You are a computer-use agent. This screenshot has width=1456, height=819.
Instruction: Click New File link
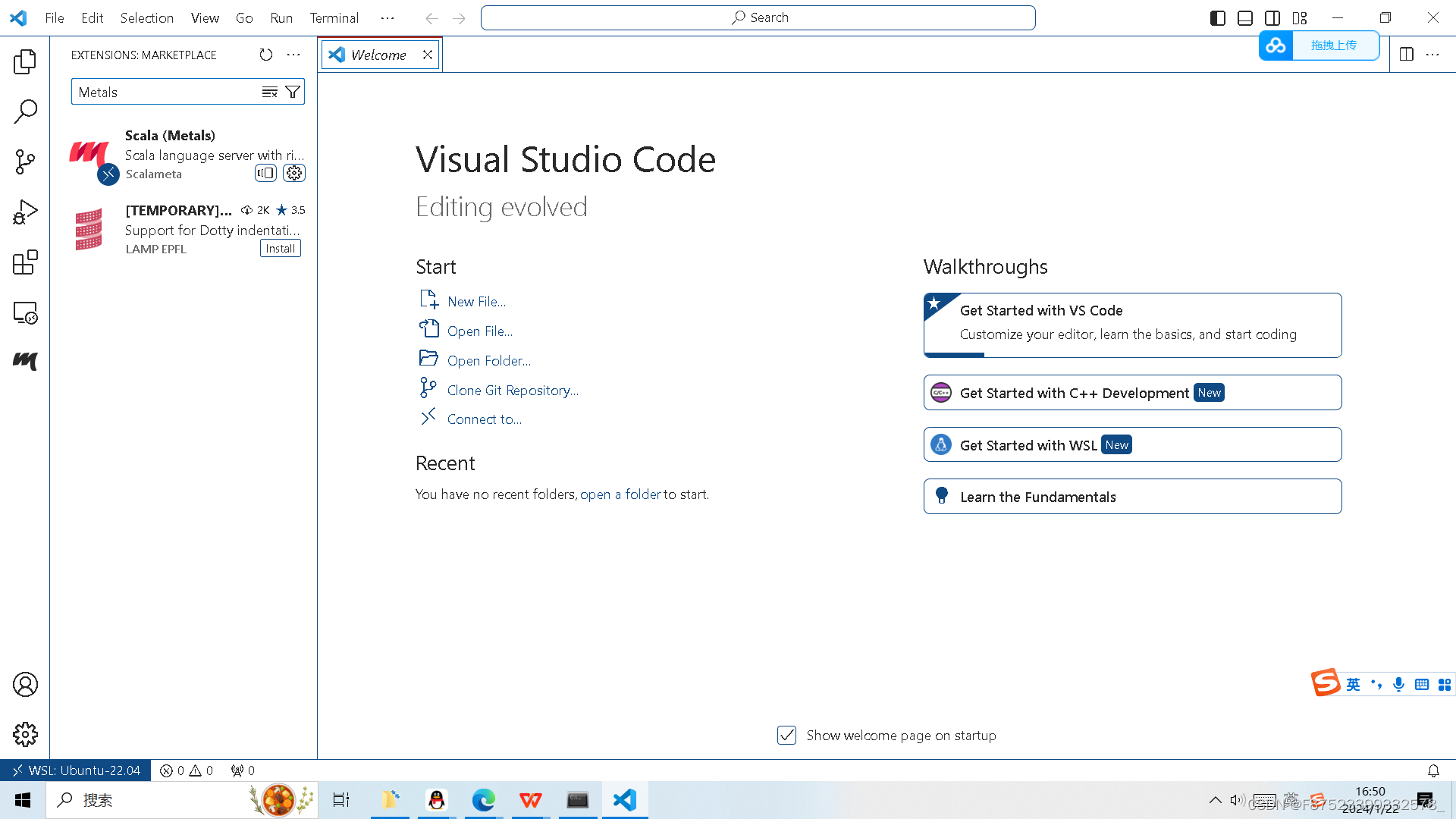click(476, 301)
